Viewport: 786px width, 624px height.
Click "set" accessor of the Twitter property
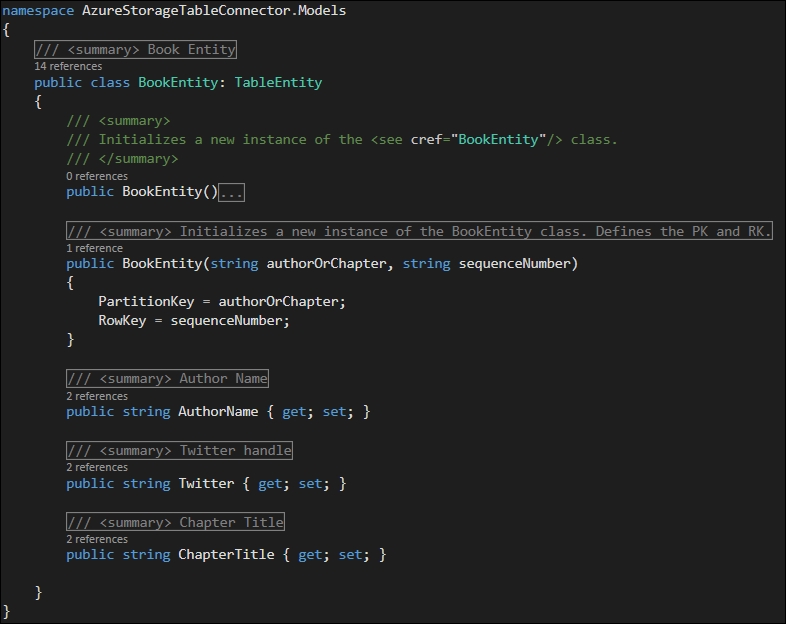coord(310,484)
